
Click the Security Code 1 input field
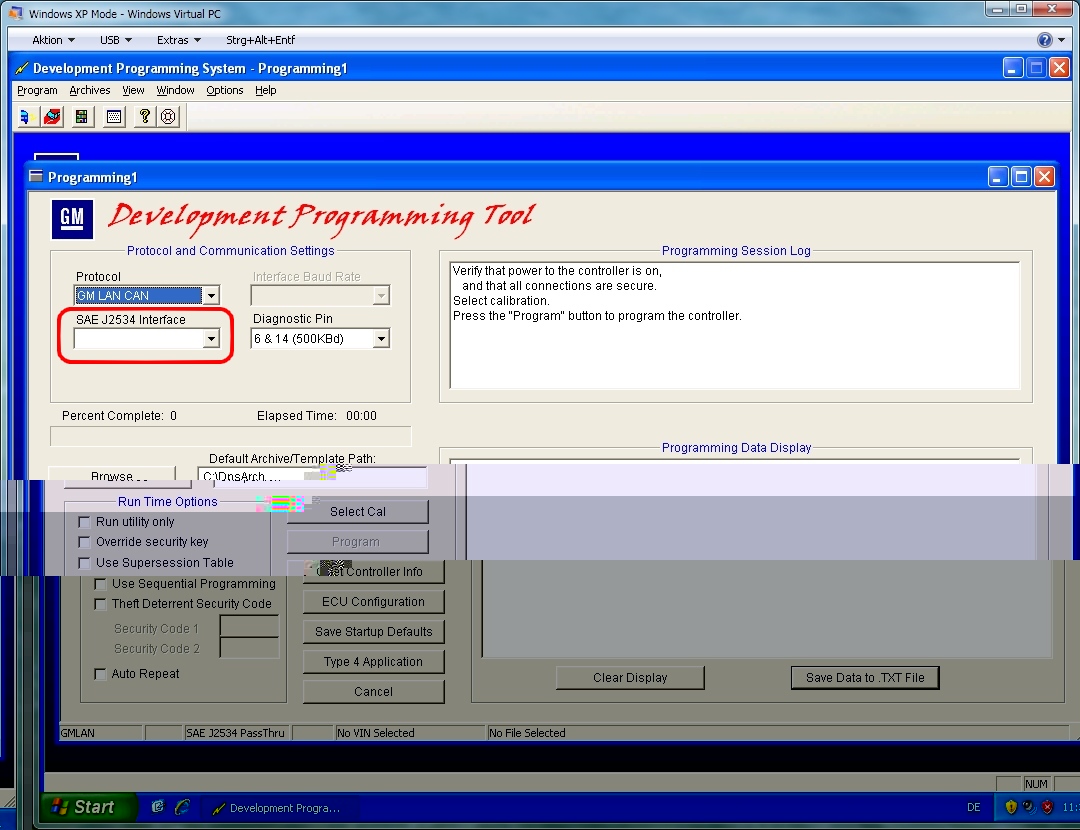tap(249, 626)
